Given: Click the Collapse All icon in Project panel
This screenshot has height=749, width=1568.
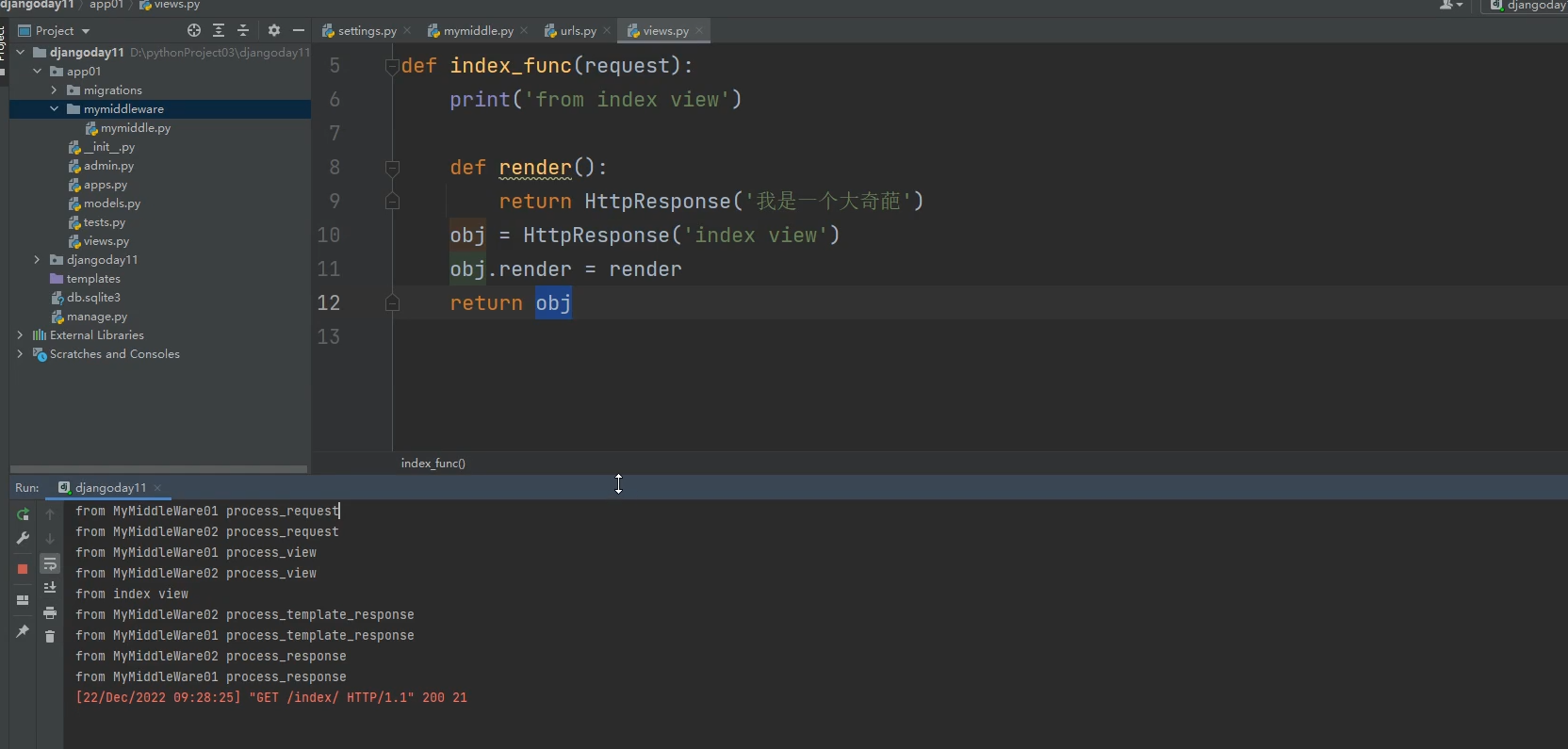Looking at the screenshot, I should (243, 30).
